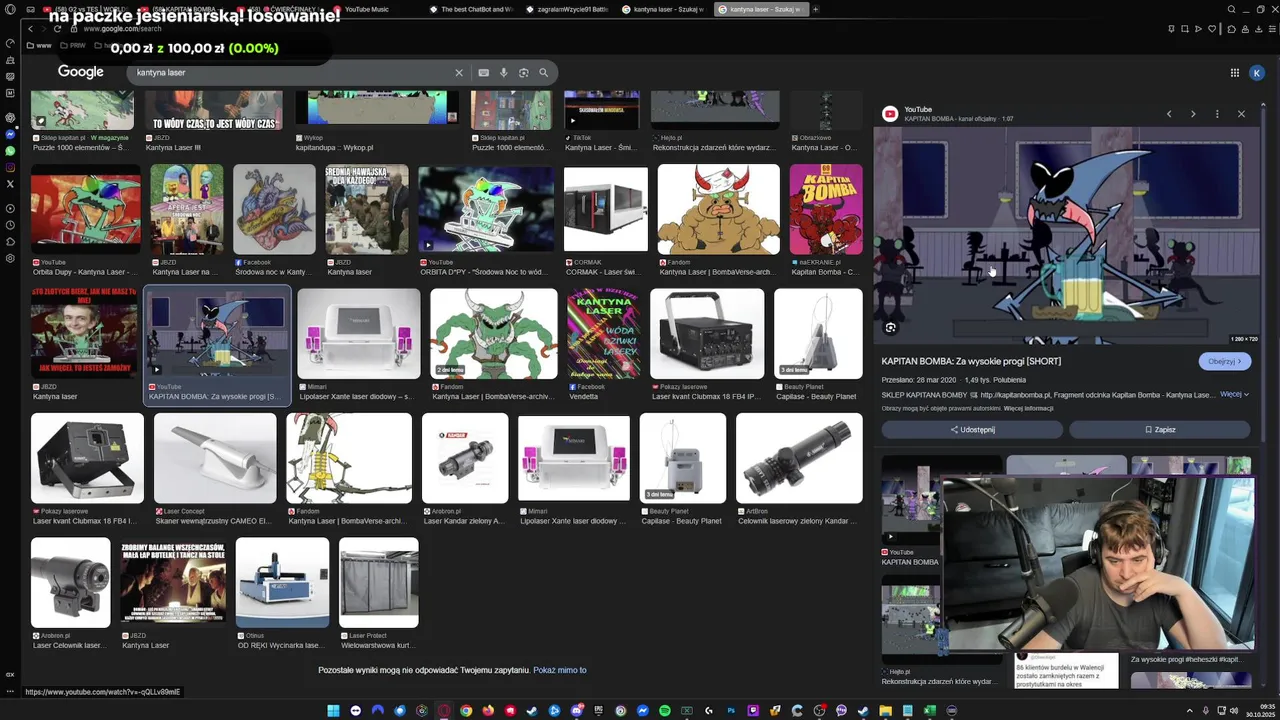Open Messenger in Opera sidebar
The image size is (1280, 720).
pyautogui.click(x=10, y=134)
